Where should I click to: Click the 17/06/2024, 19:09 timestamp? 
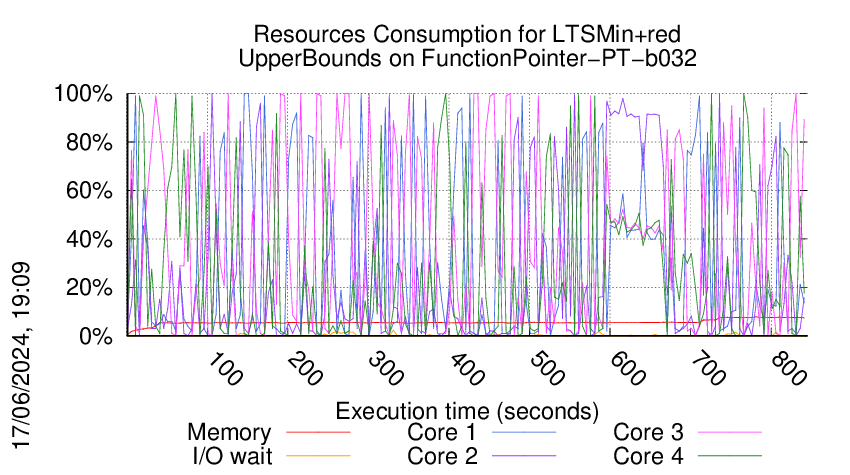click(21, 356)
